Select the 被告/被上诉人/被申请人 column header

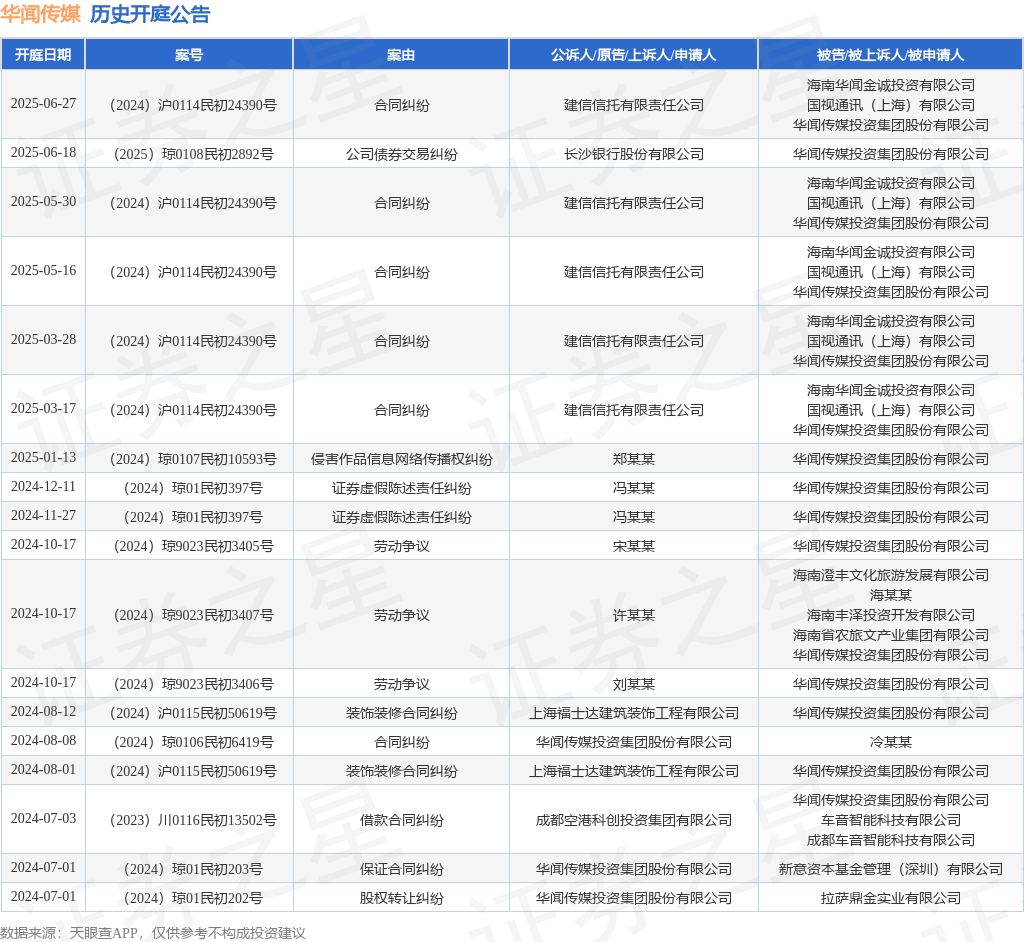(890, 55)
